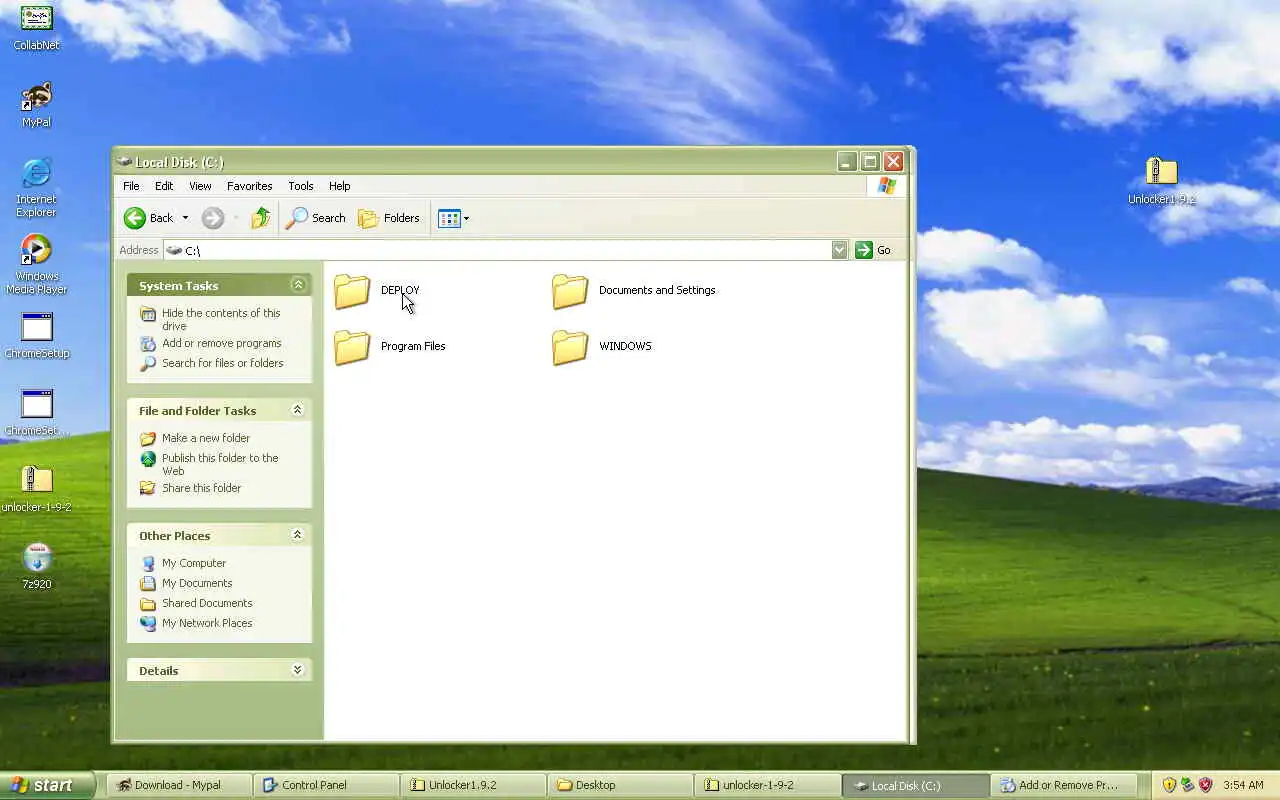
Task: Open the Favorites menu
Action: [249, 186]
